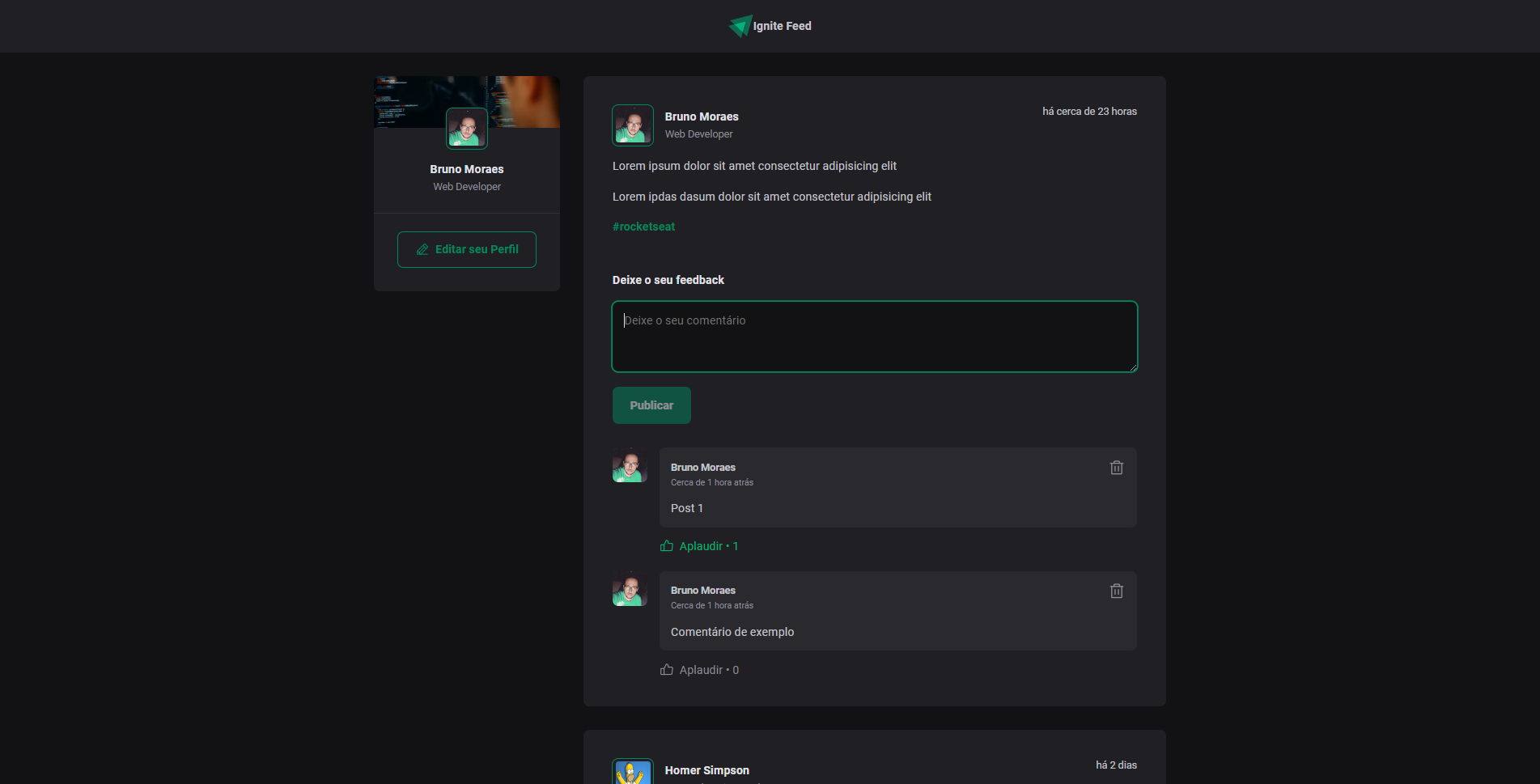Click 'Bruno Moraes' name in post header
The image size is (1540, 784).
tap(702, 117)
